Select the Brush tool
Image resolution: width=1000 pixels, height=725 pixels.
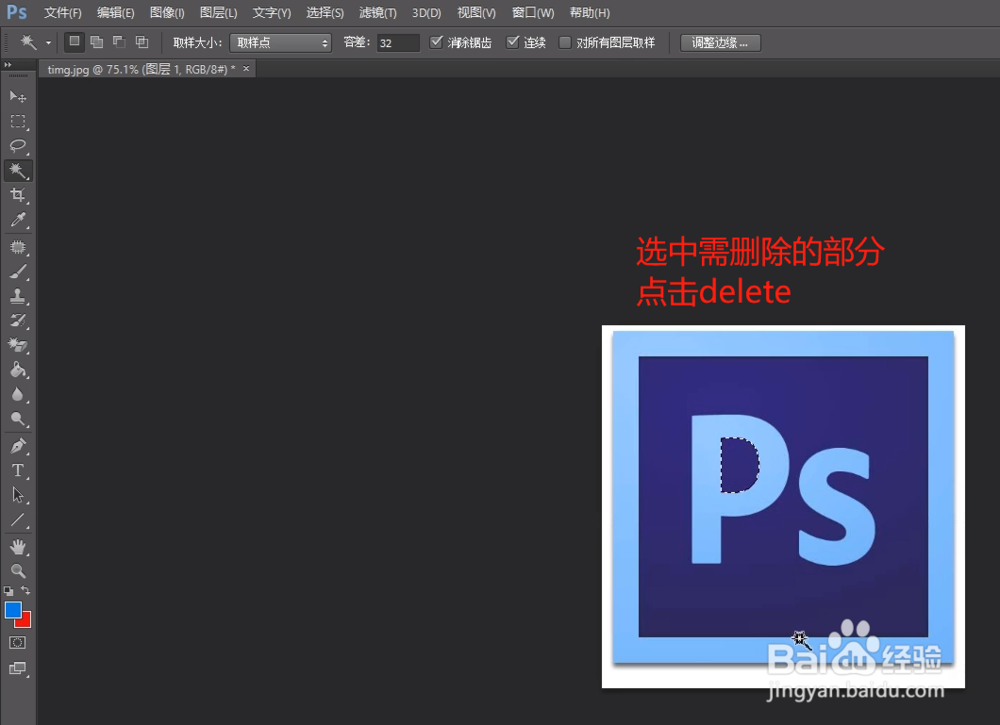click(17, 272)
